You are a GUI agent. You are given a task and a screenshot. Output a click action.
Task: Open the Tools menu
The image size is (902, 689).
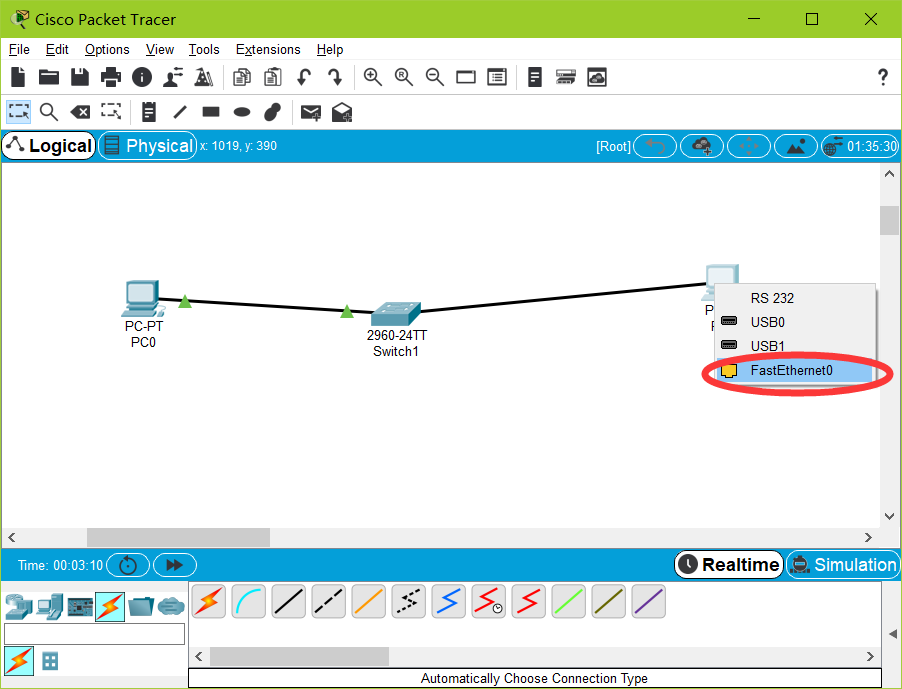[204, 49]
